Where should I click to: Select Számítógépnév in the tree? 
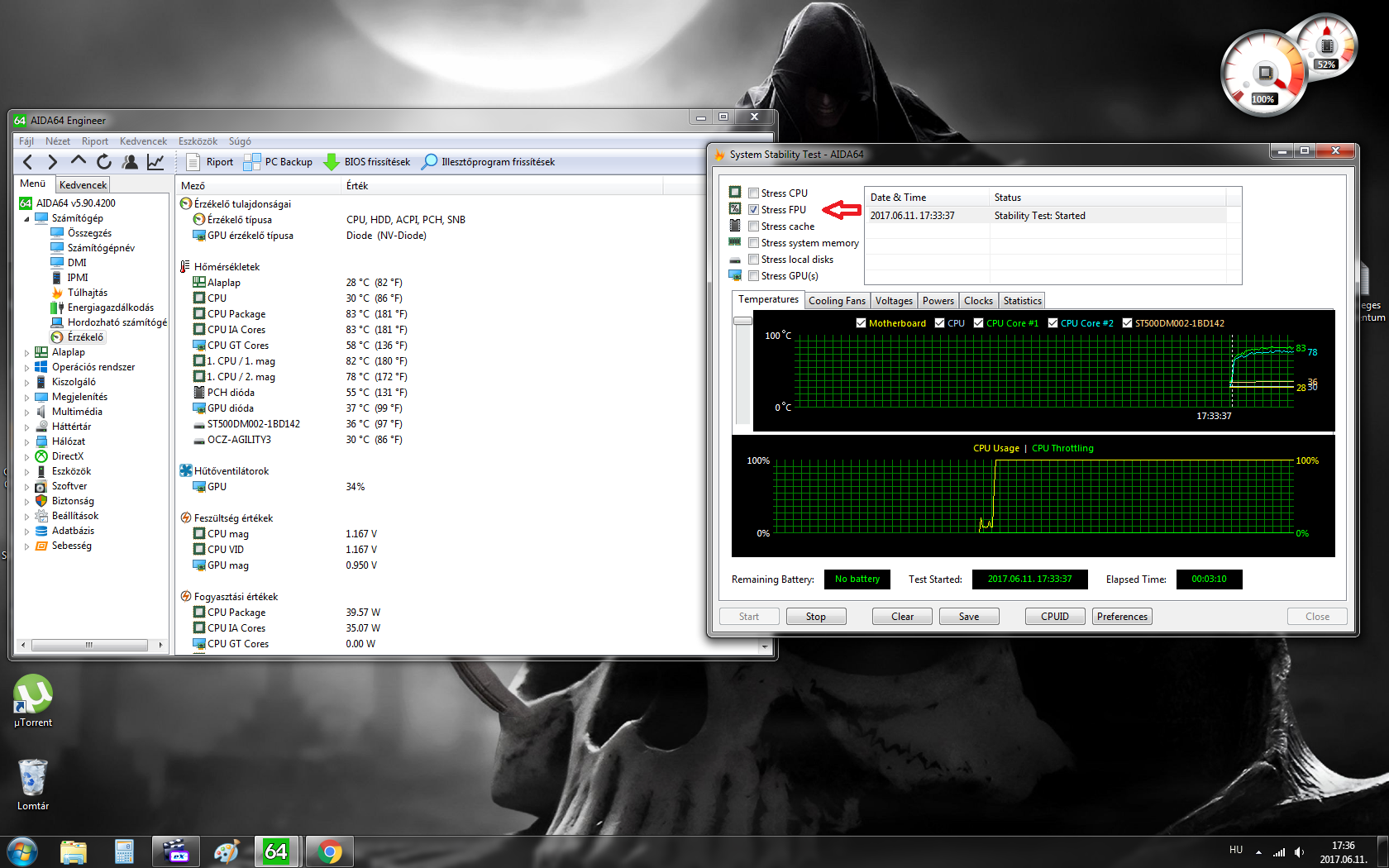pos(93,248)
